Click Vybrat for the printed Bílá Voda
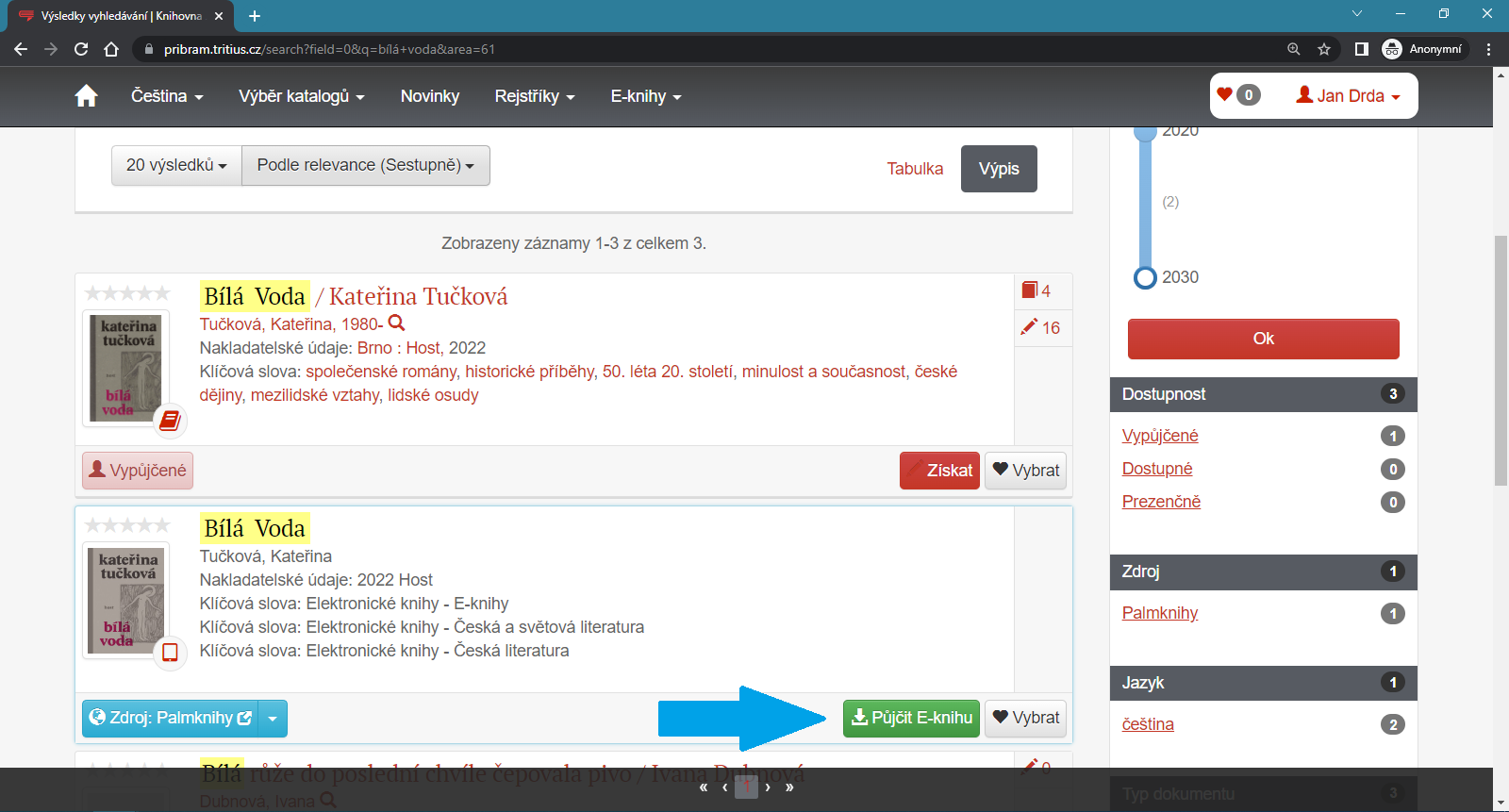Image resolution: width=1509 pixels, height=812 pixels. 1025,471
